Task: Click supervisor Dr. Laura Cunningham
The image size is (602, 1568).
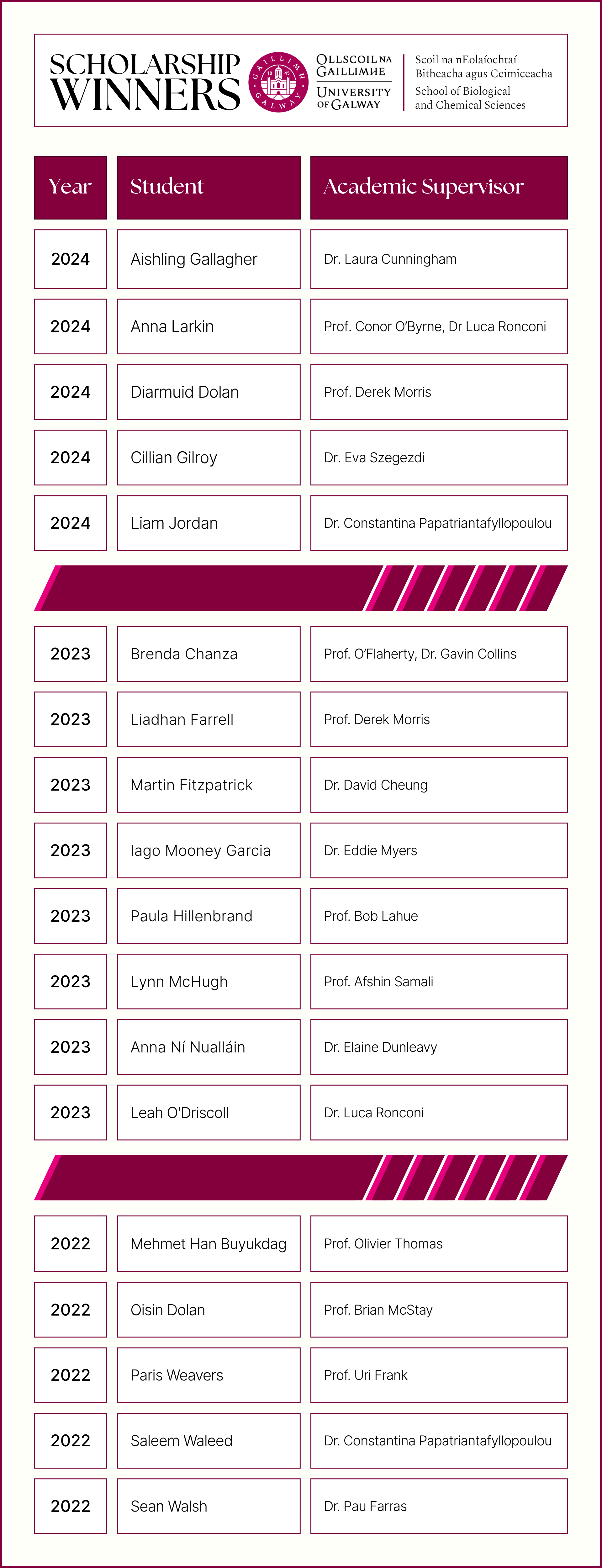Action: pos(438,259)
